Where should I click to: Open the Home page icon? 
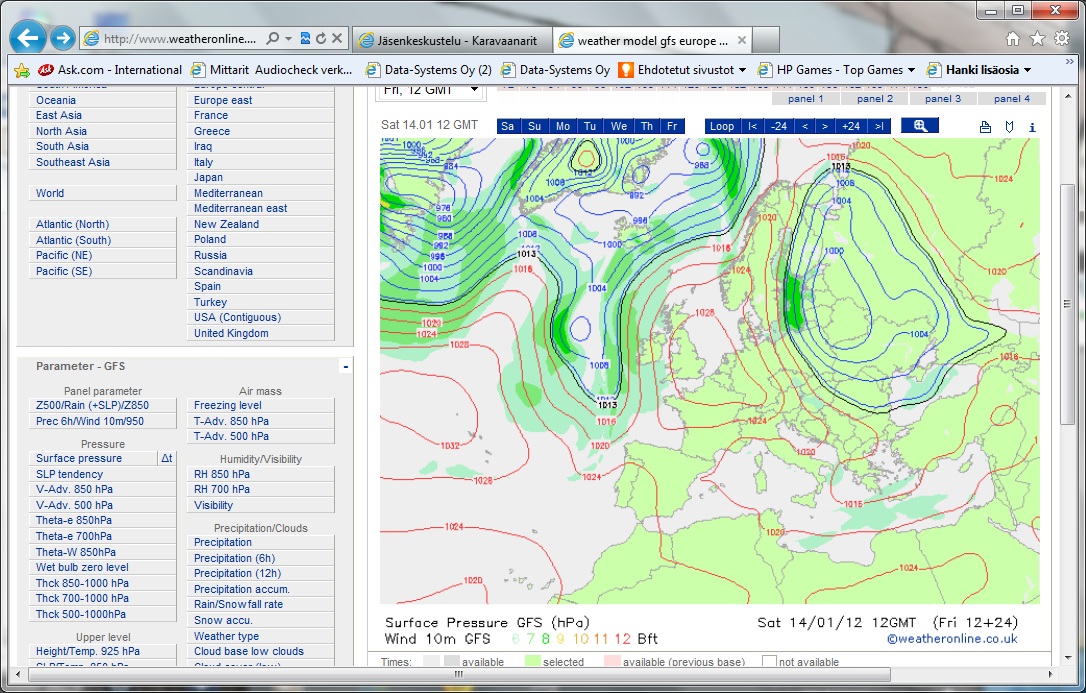1013,38
